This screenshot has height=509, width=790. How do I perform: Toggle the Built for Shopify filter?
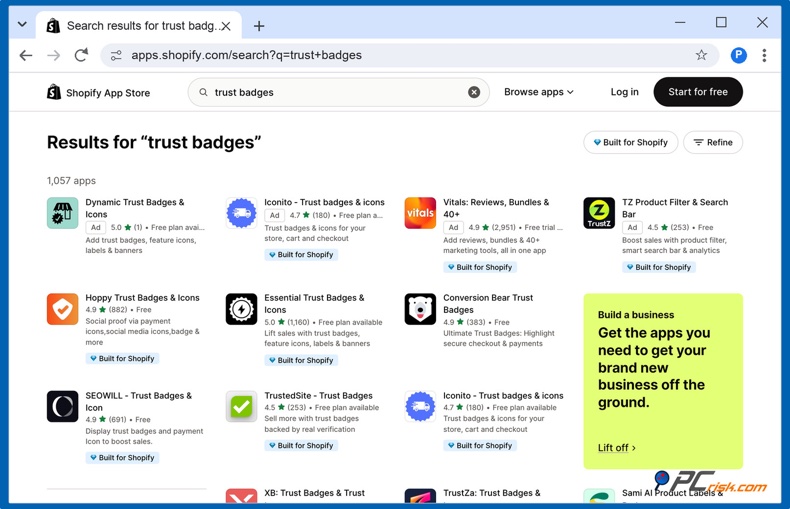pyautogui.click(x=630, y=143)
